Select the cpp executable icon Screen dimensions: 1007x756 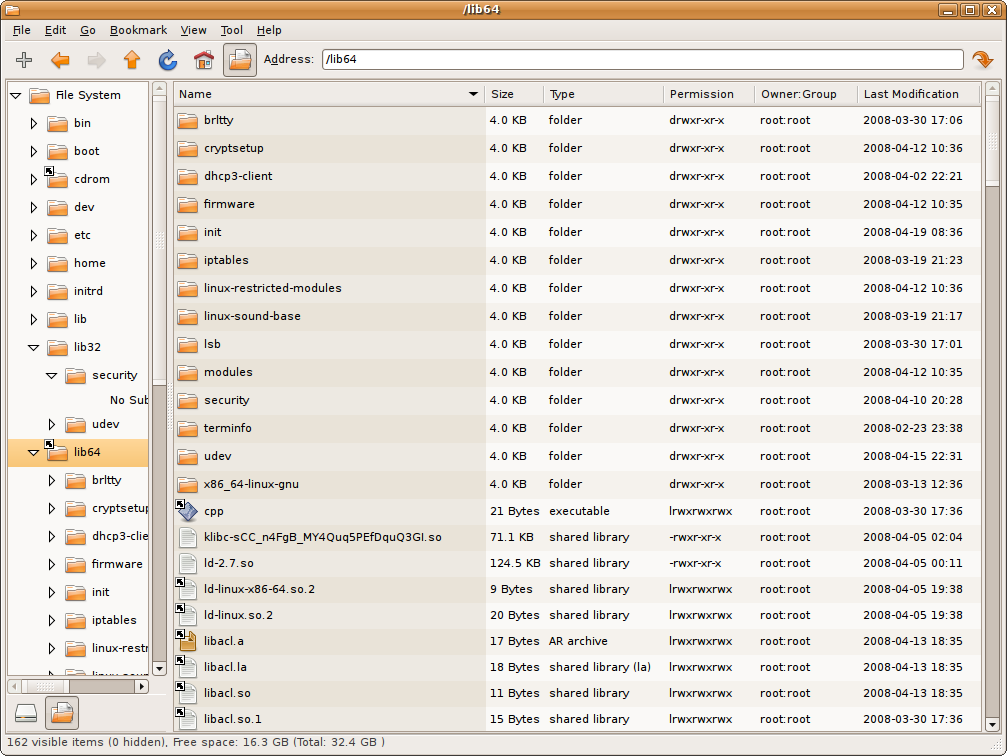pyautogui.click(x=188, y=510)
